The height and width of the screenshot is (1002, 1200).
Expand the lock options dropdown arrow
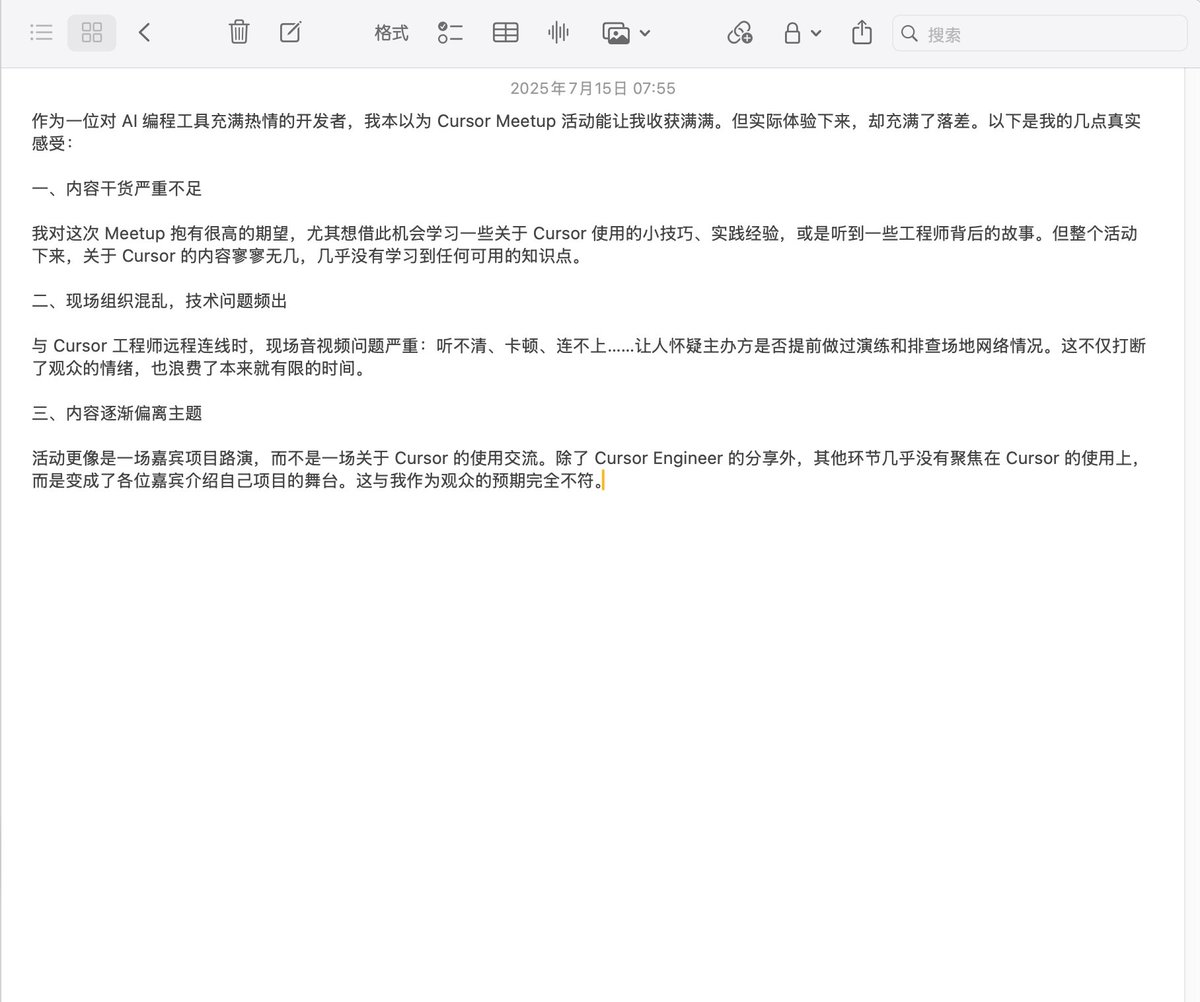816,33
